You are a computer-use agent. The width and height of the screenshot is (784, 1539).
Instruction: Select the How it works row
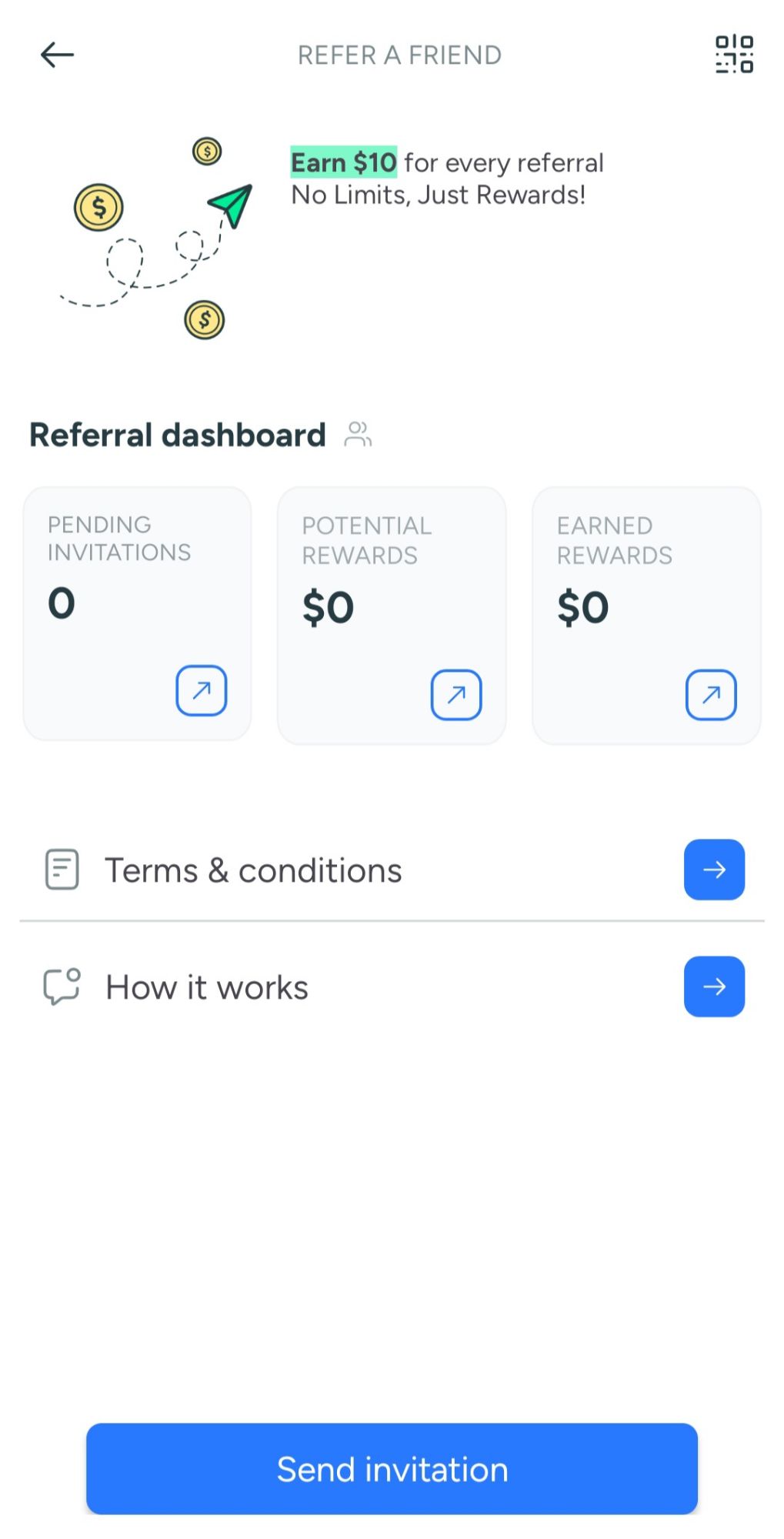(205, 986)
